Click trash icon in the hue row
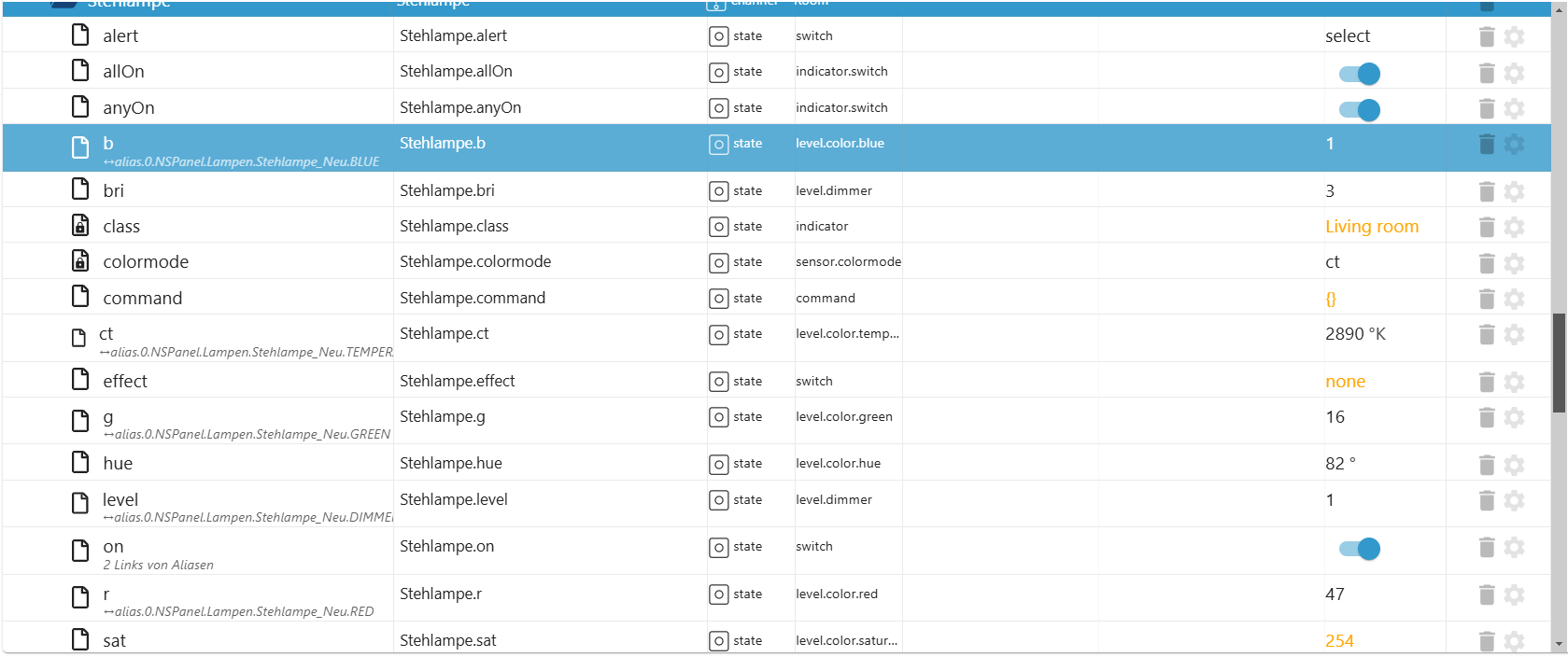Screen dimensions: 1568x657 point(1487,464)
